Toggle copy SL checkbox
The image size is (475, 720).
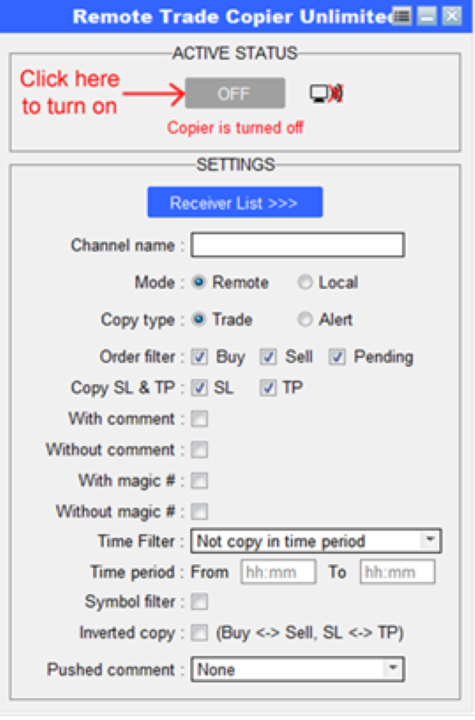click(x=199, y=388)
